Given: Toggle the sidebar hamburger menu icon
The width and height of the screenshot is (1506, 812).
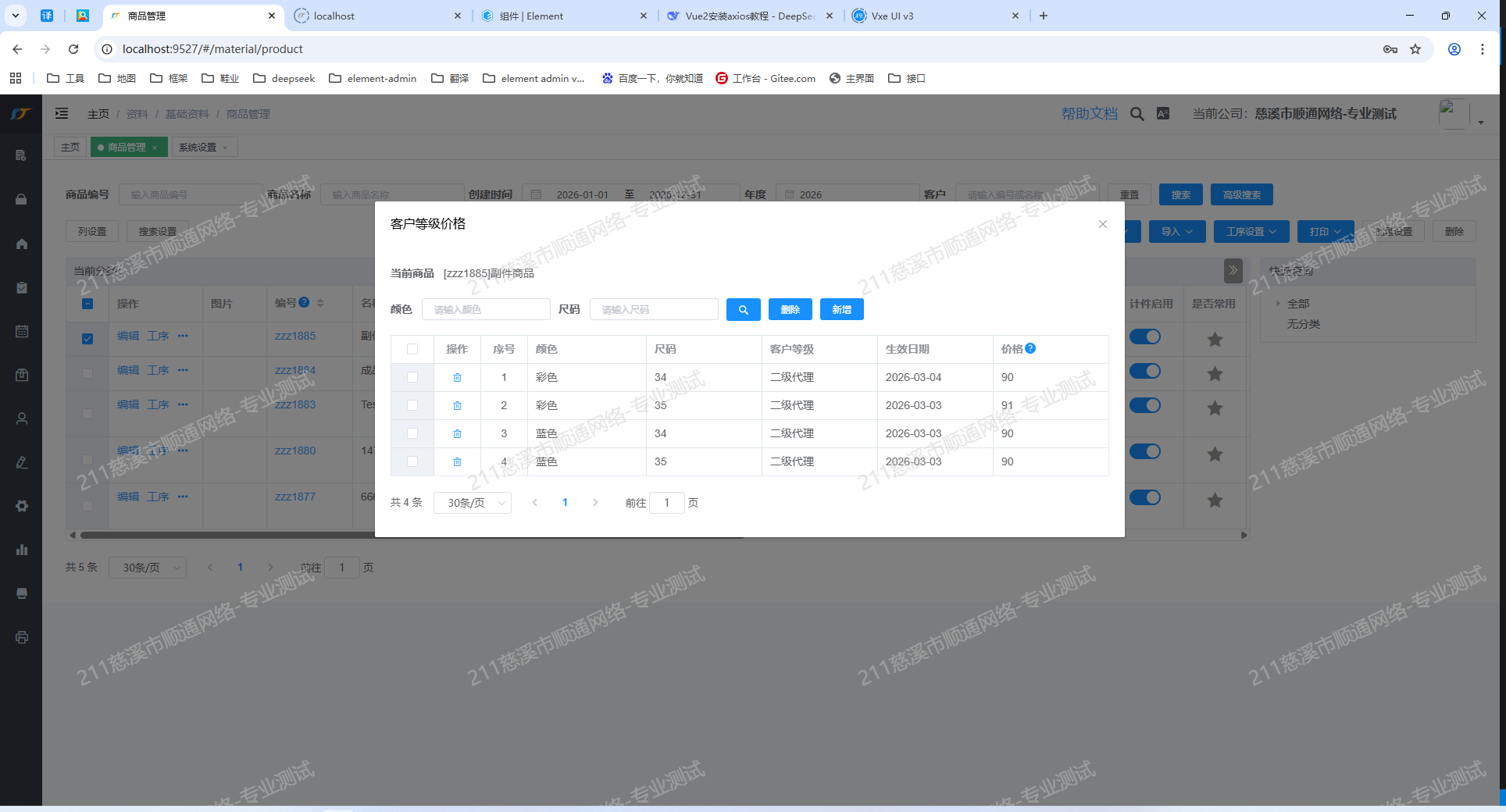Looking at the screenshot, I should click(62, 114).
